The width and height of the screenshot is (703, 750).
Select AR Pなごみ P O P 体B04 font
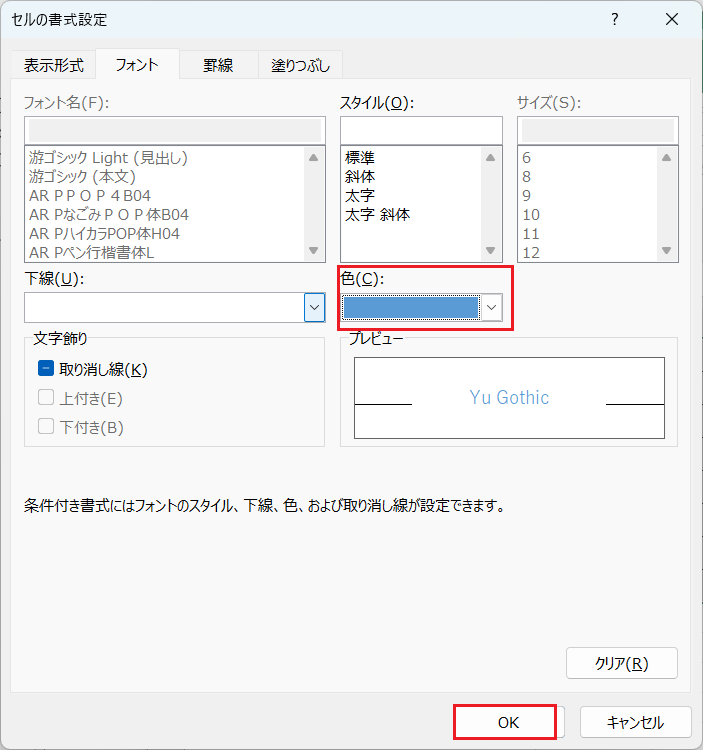point(109,214)
